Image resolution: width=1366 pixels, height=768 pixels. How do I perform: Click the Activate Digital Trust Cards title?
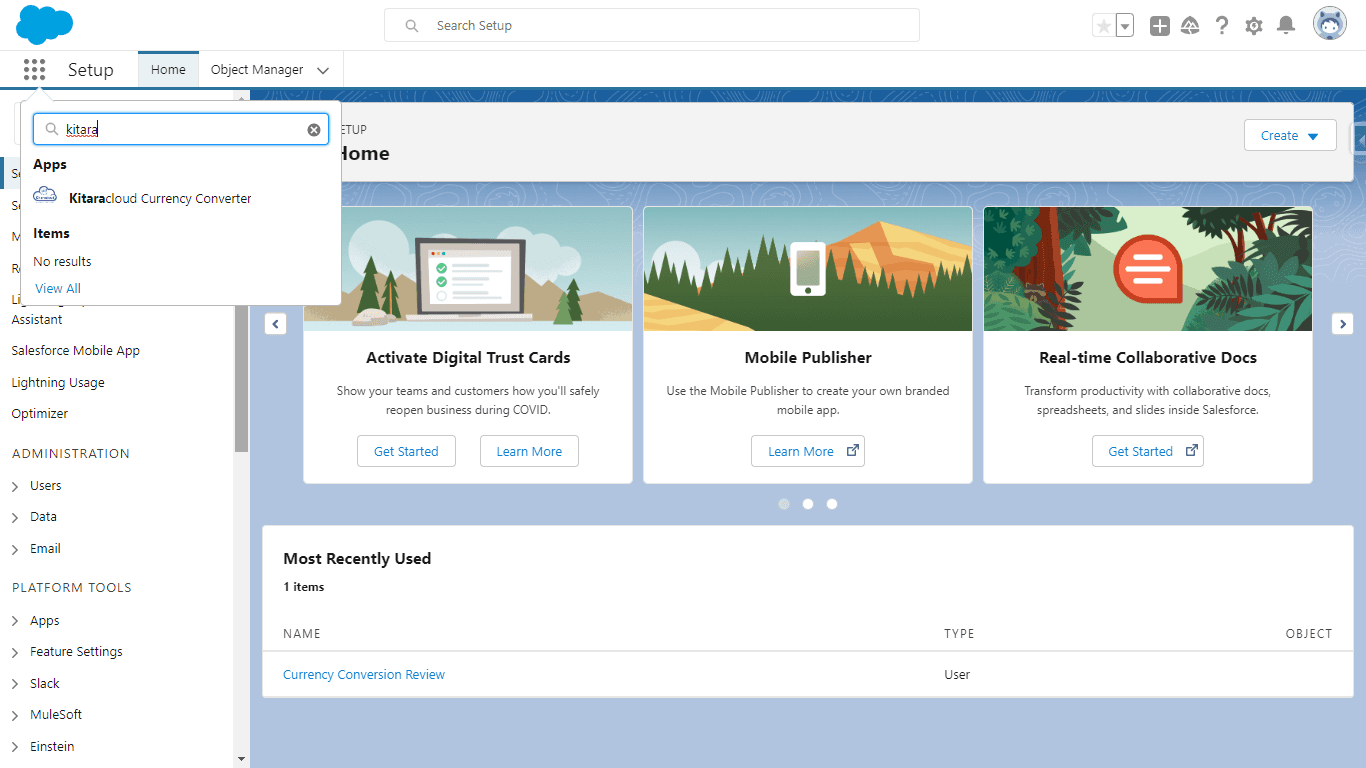point(468,358)
